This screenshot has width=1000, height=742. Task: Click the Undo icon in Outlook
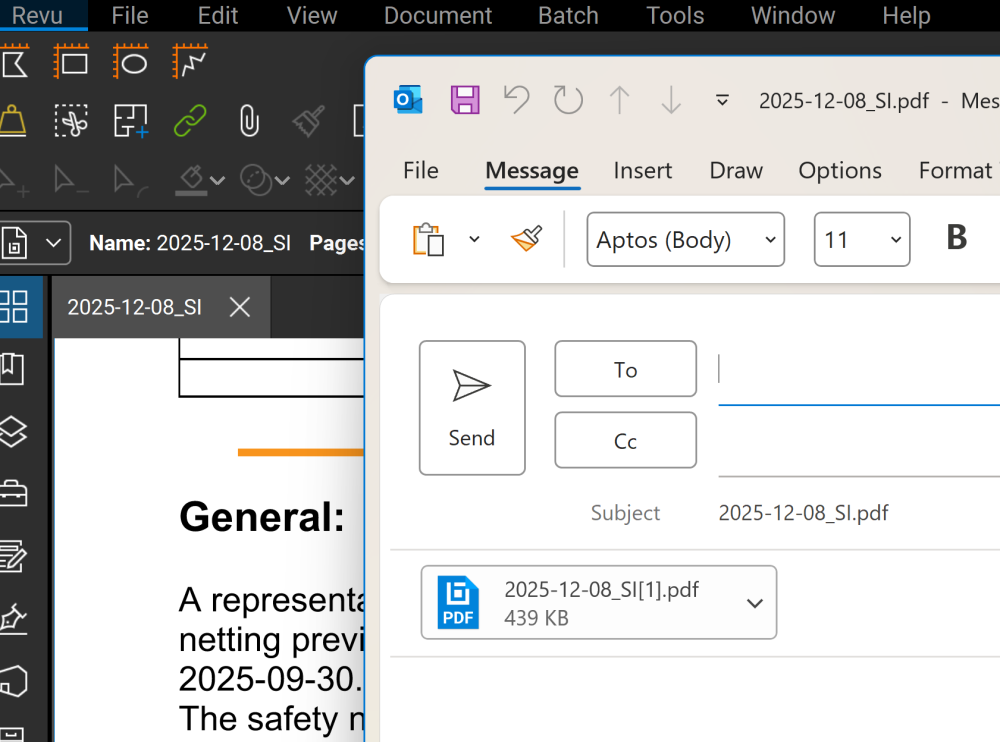click(516, 100)
